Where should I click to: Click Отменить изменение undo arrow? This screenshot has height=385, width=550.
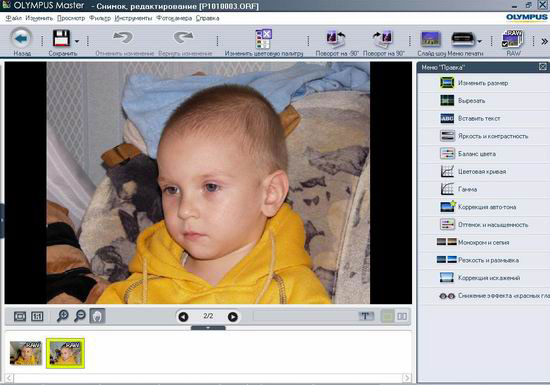tap(123, 37)
